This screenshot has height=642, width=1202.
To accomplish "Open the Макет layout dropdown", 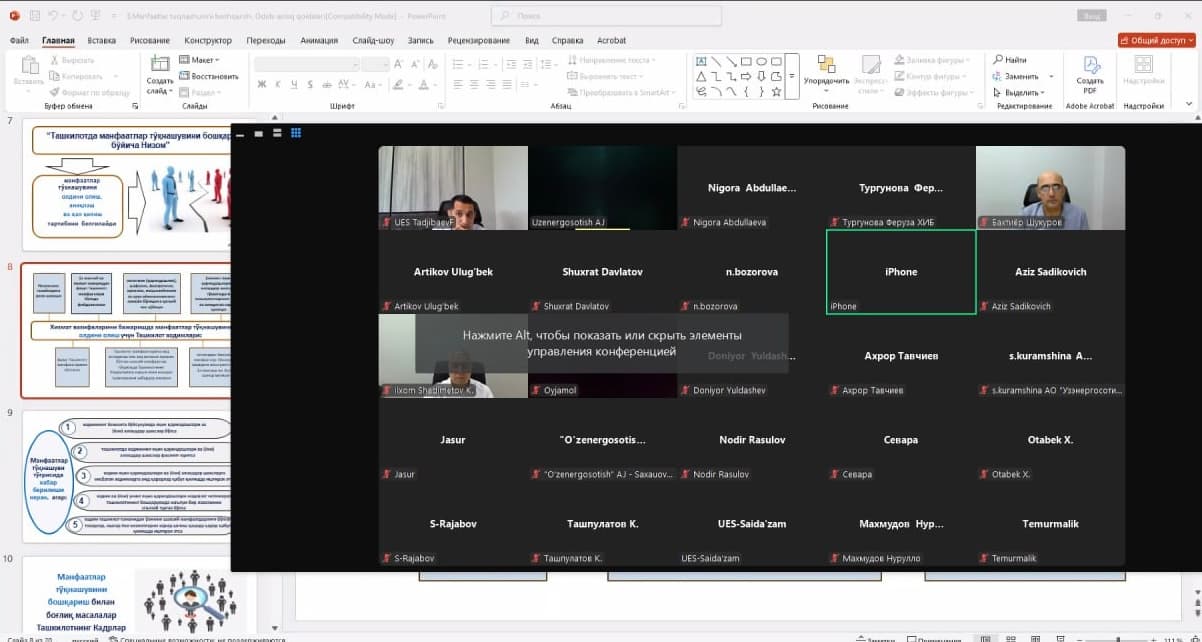I will (201, 60).
